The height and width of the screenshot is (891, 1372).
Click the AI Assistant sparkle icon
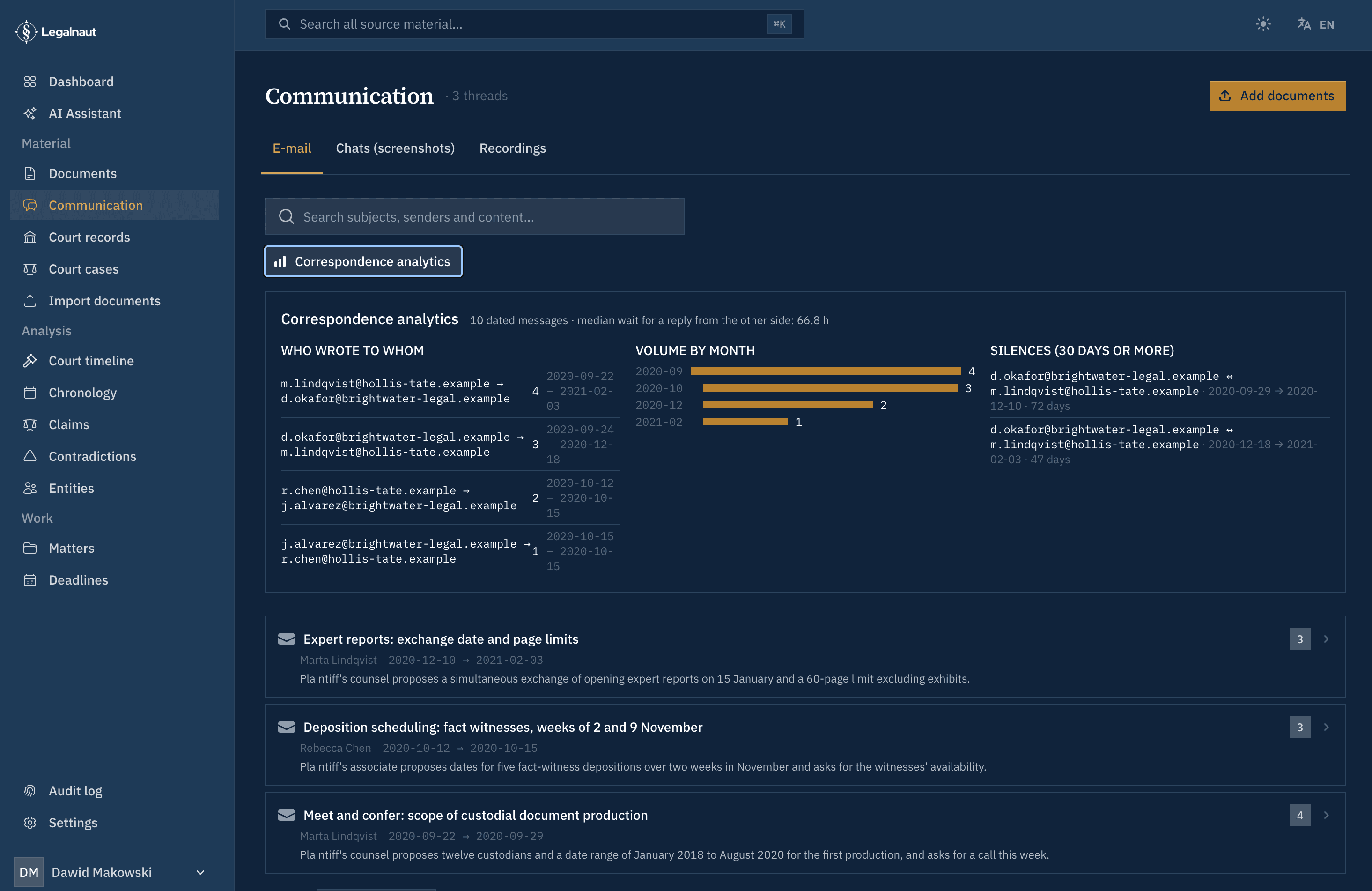(x=30, y=113)
